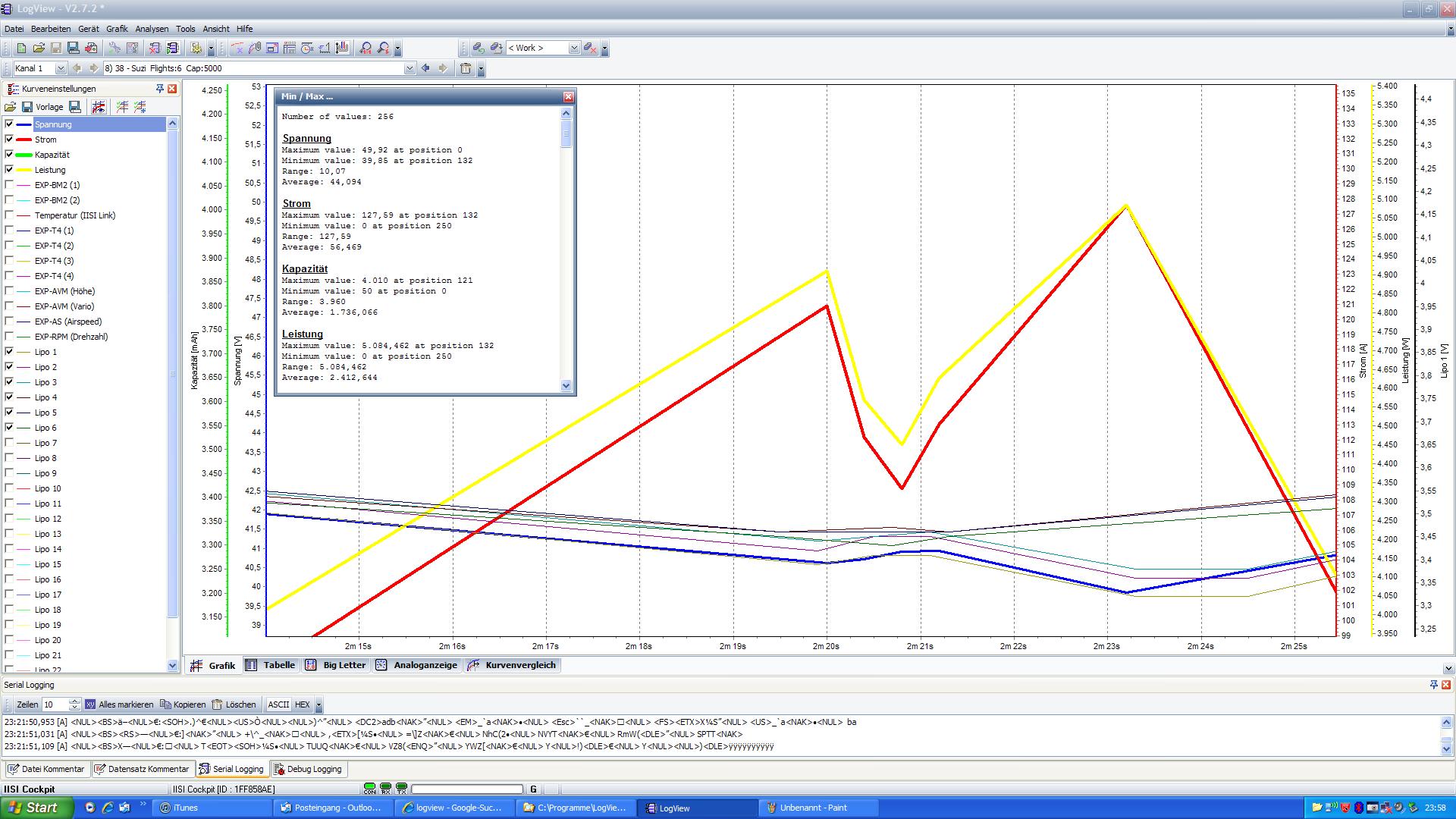Click the Löschen button in Serial Logging
This screenshot has width=1456, height=819.
click(x=234, y=704)
